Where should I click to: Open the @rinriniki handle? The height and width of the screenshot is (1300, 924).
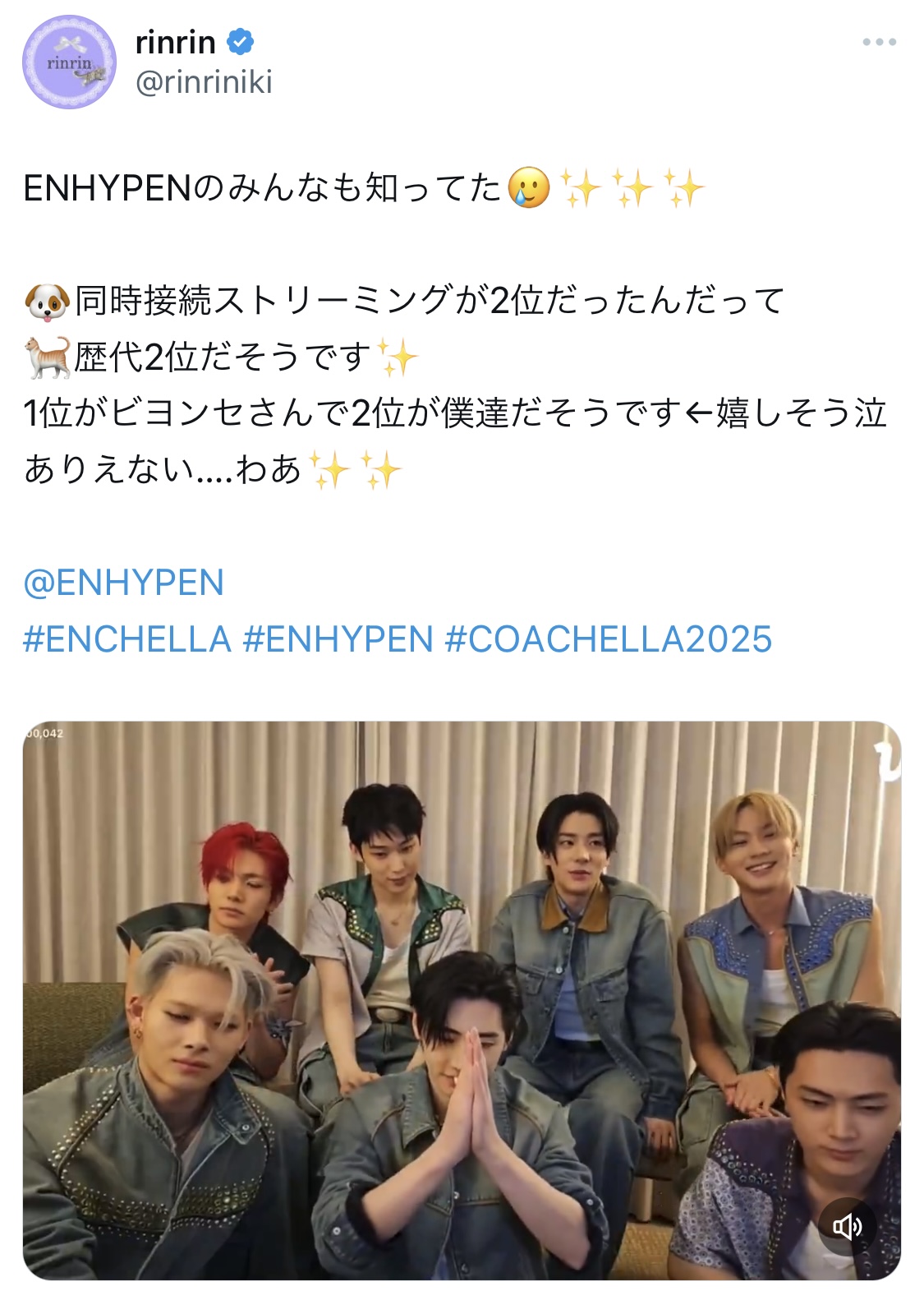204,82
